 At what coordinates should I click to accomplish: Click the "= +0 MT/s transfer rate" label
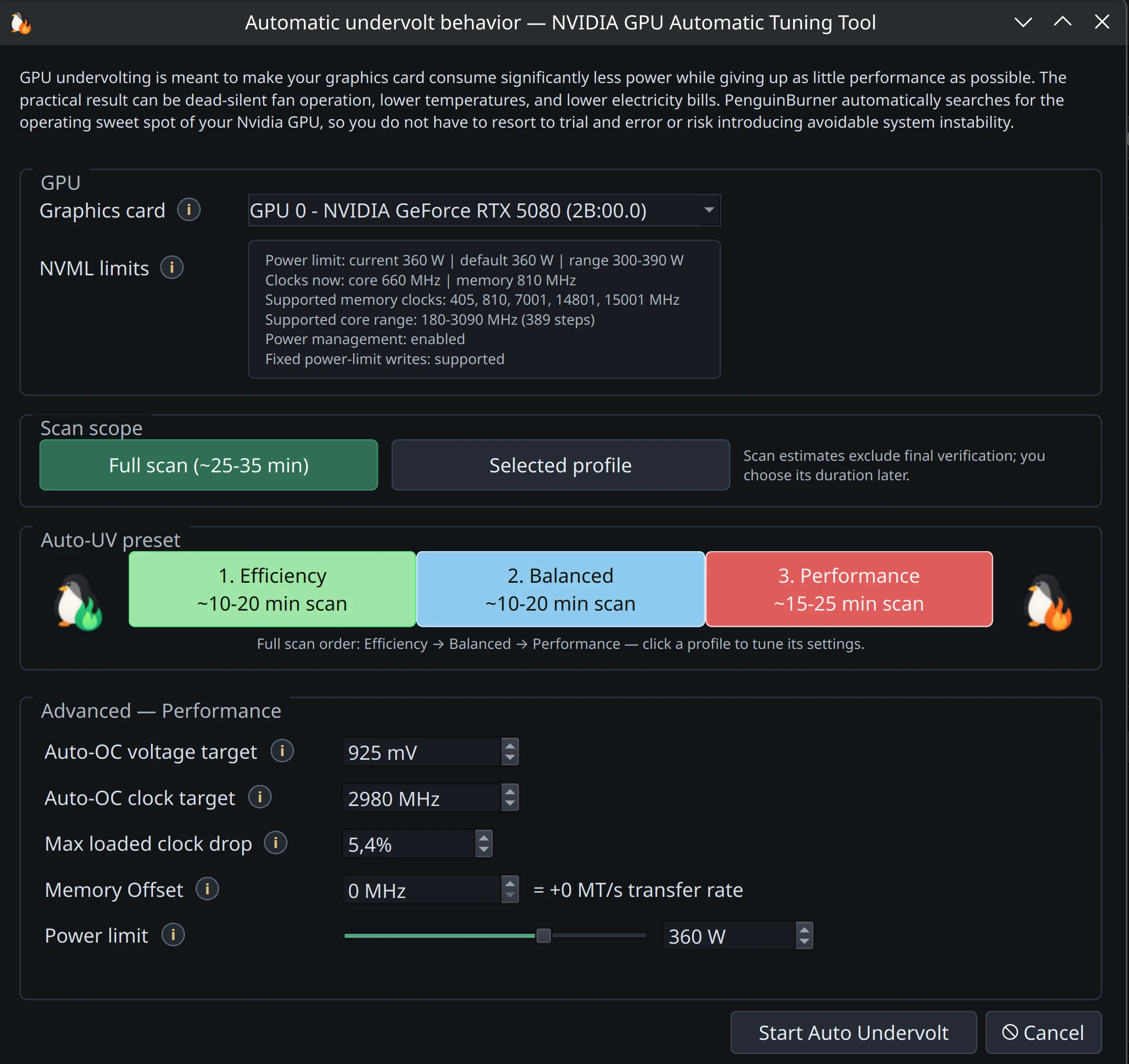pos(638,890)
